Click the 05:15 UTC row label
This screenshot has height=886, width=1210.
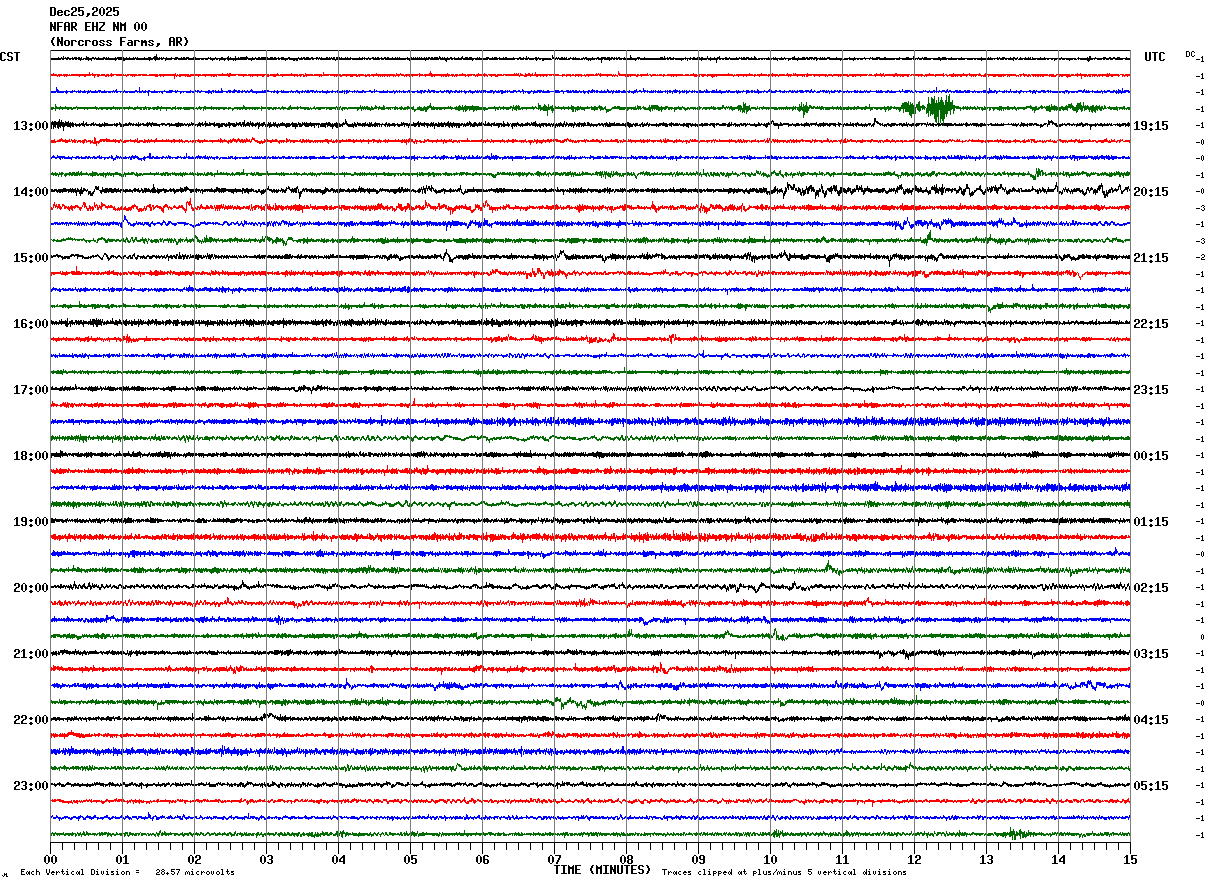1150,786
